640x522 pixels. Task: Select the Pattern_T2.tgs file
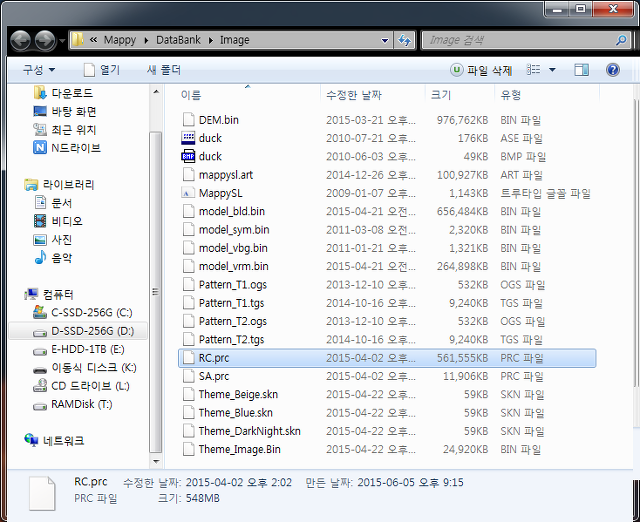387,340
